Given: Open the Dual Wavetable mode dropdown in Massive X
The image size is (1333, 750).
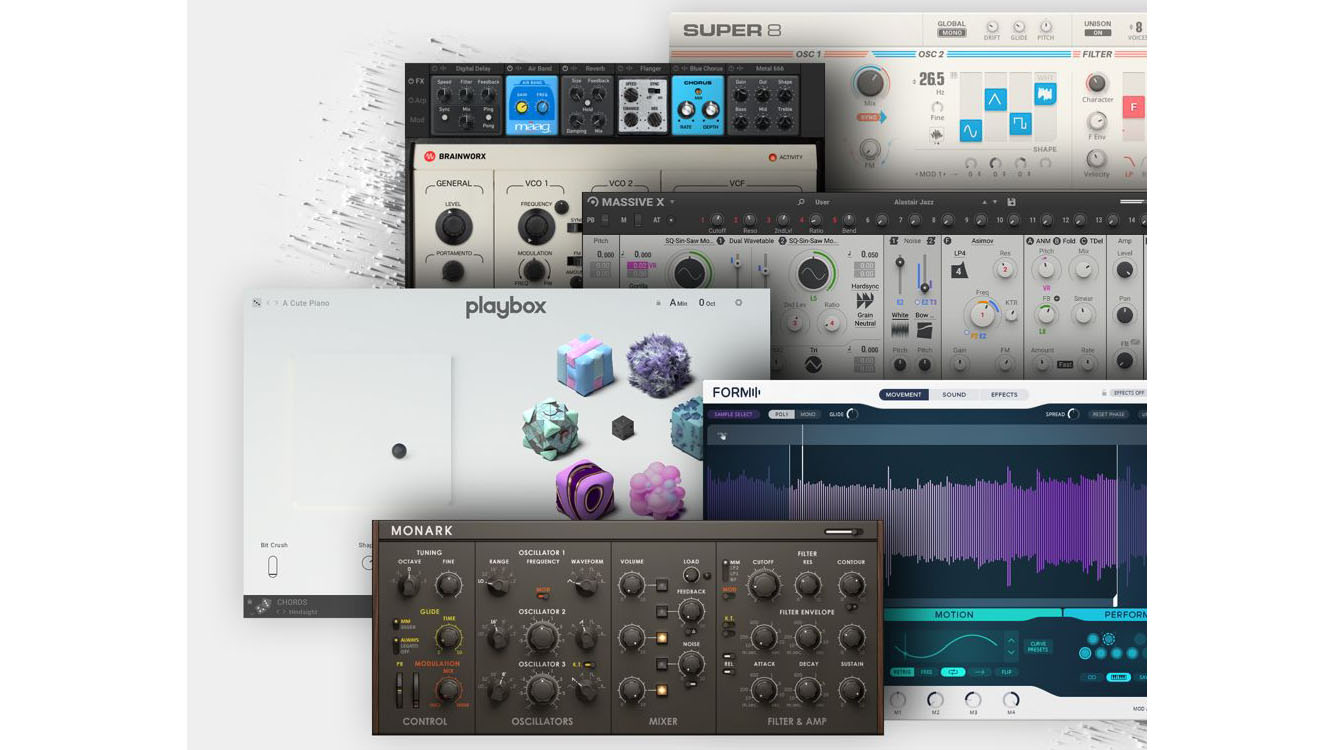Looking at the screenshot, I should (750, 241).
